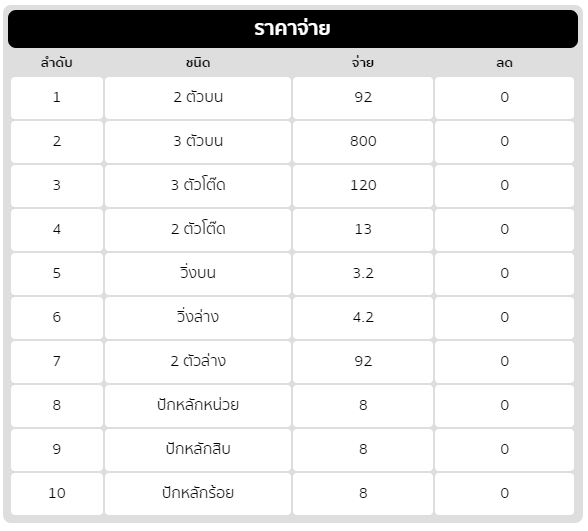588x531 pixels.
Task: Click the วิ่งล่าง type cell
Action: pos(198,318)
